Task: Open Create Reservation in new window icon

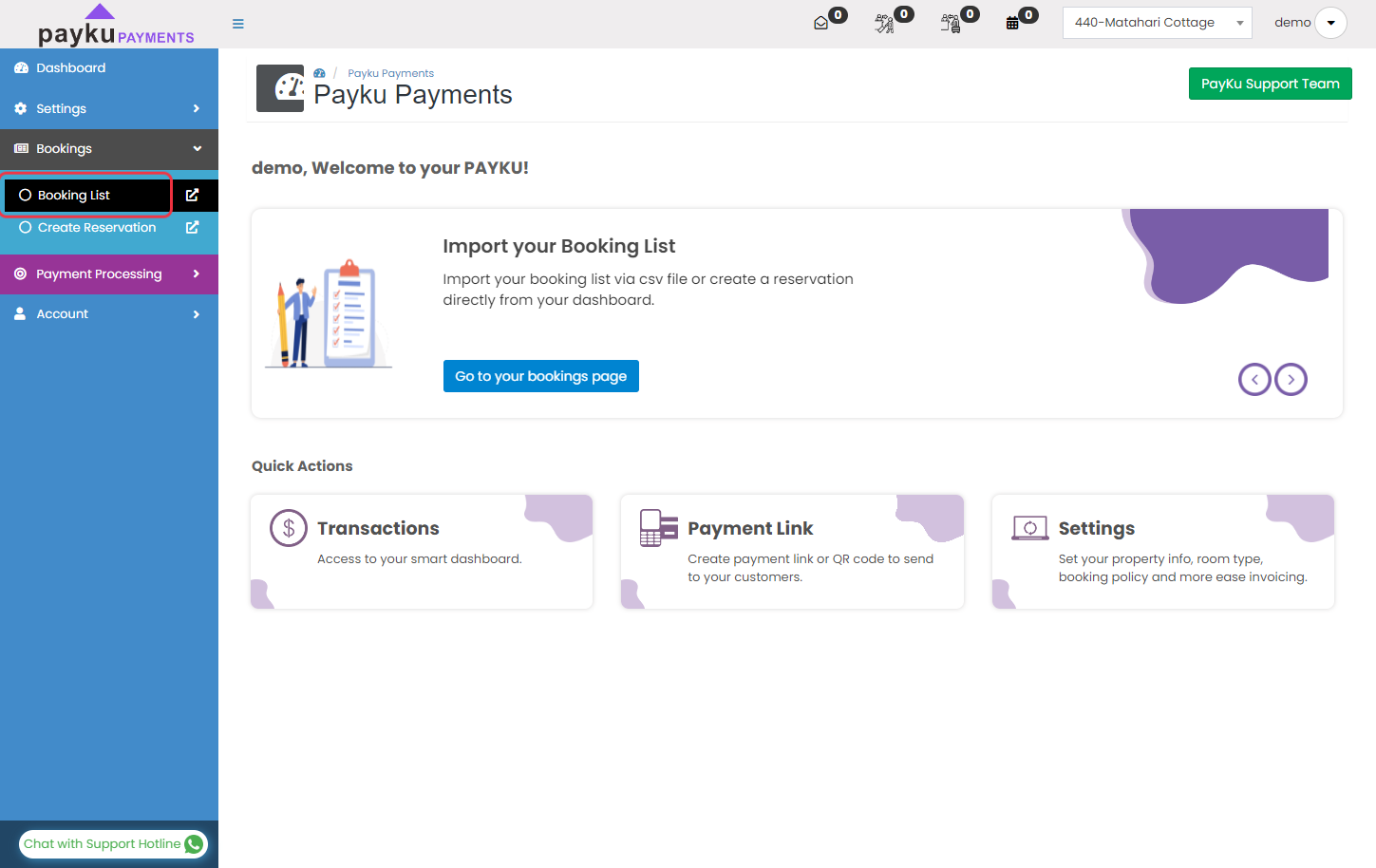Action: pyautogui.click(x=193, y=228)
